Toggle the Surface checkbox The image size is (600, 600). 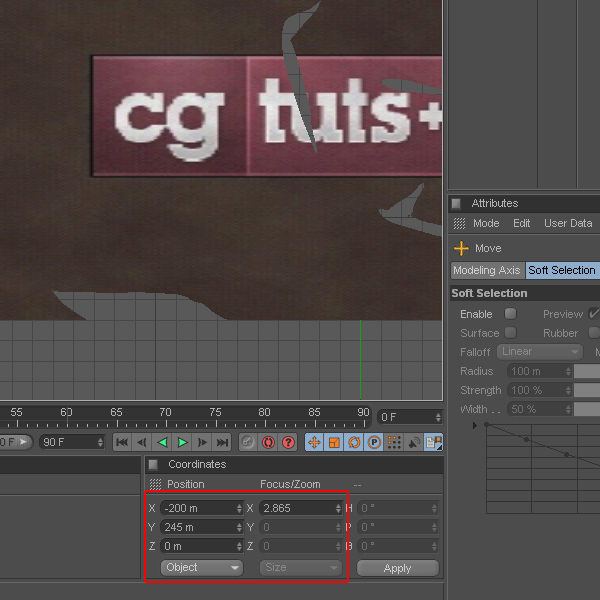[510, 333]
